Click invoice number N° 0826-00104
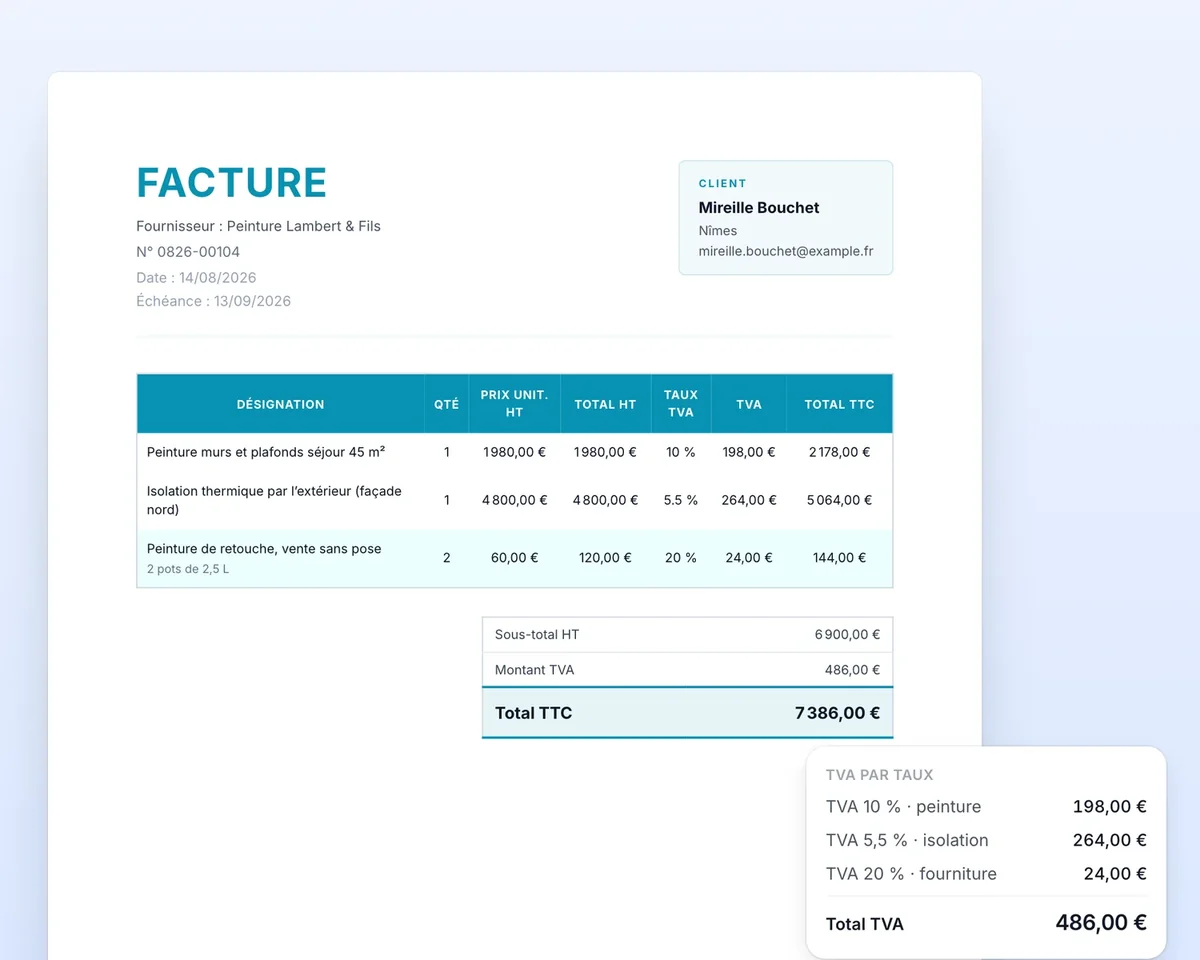 click(188, 252)
